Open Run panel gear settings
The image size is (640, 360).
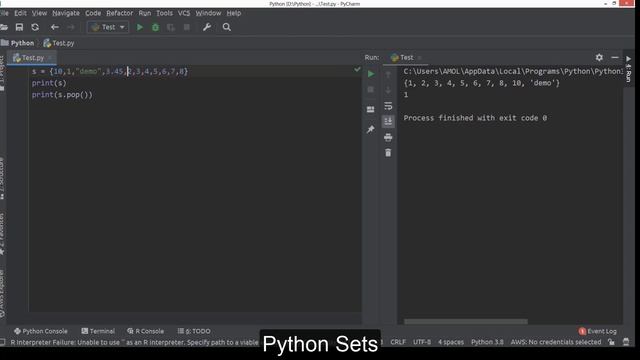coord(599,58)
